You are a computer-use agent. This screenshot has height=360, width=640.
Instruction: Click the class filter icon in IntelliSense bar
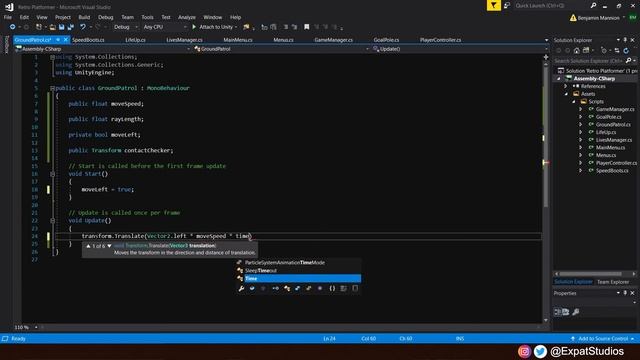(x=287, y=288)
